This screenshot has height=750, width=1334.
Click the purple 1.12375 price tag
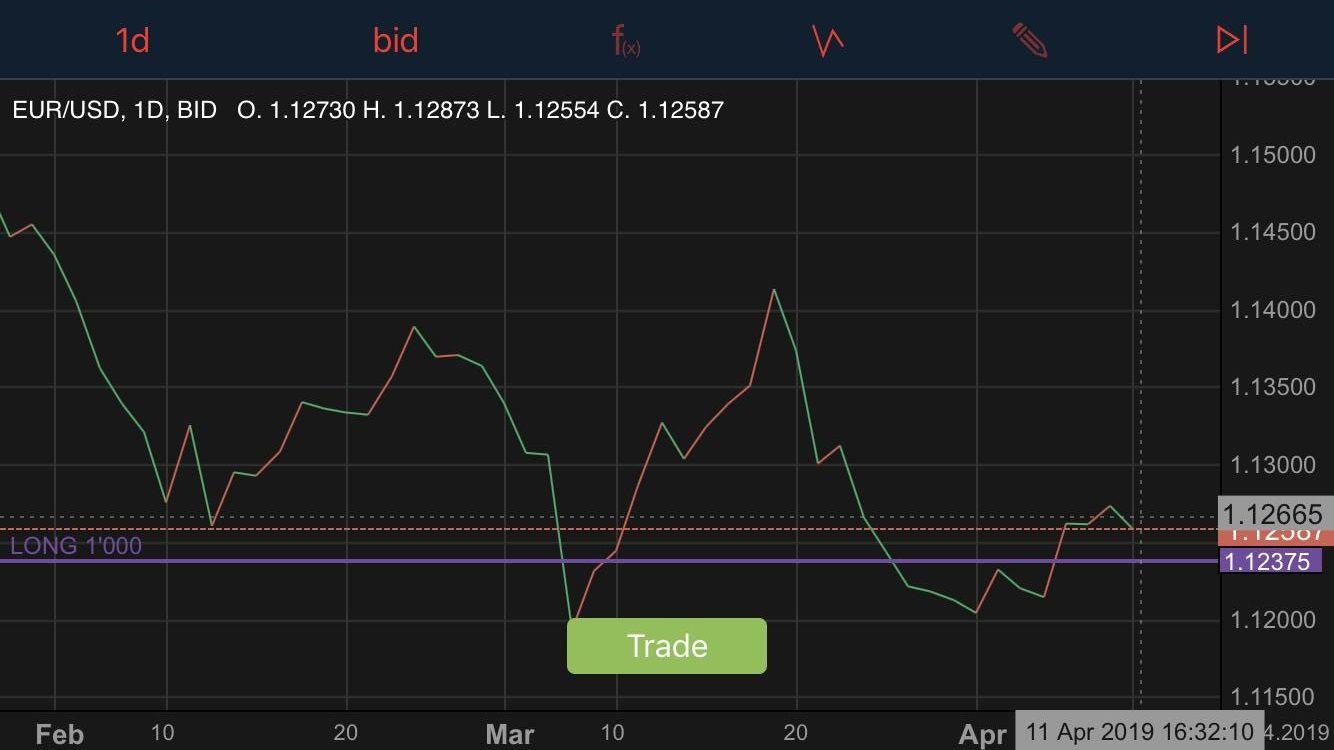pos(1268,562)
